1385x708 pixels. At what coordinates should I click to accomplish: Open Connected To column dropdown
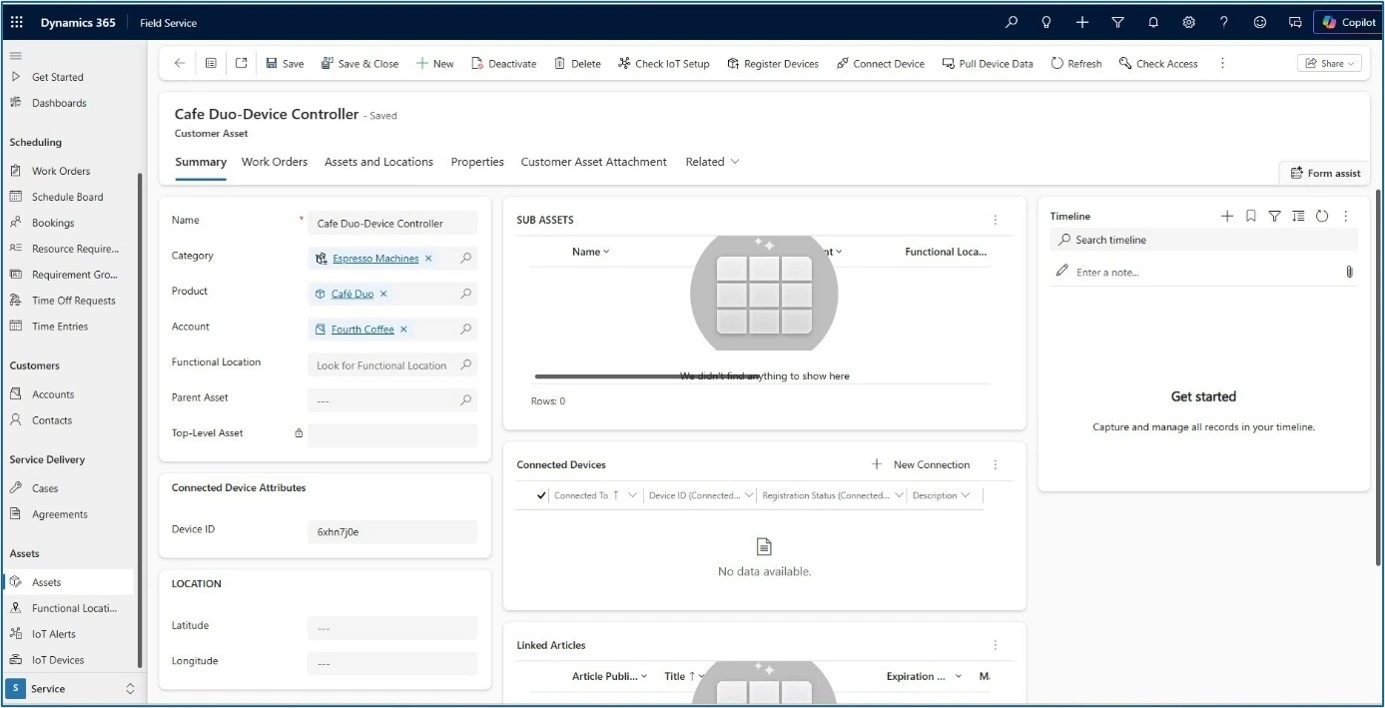point(632,495)
